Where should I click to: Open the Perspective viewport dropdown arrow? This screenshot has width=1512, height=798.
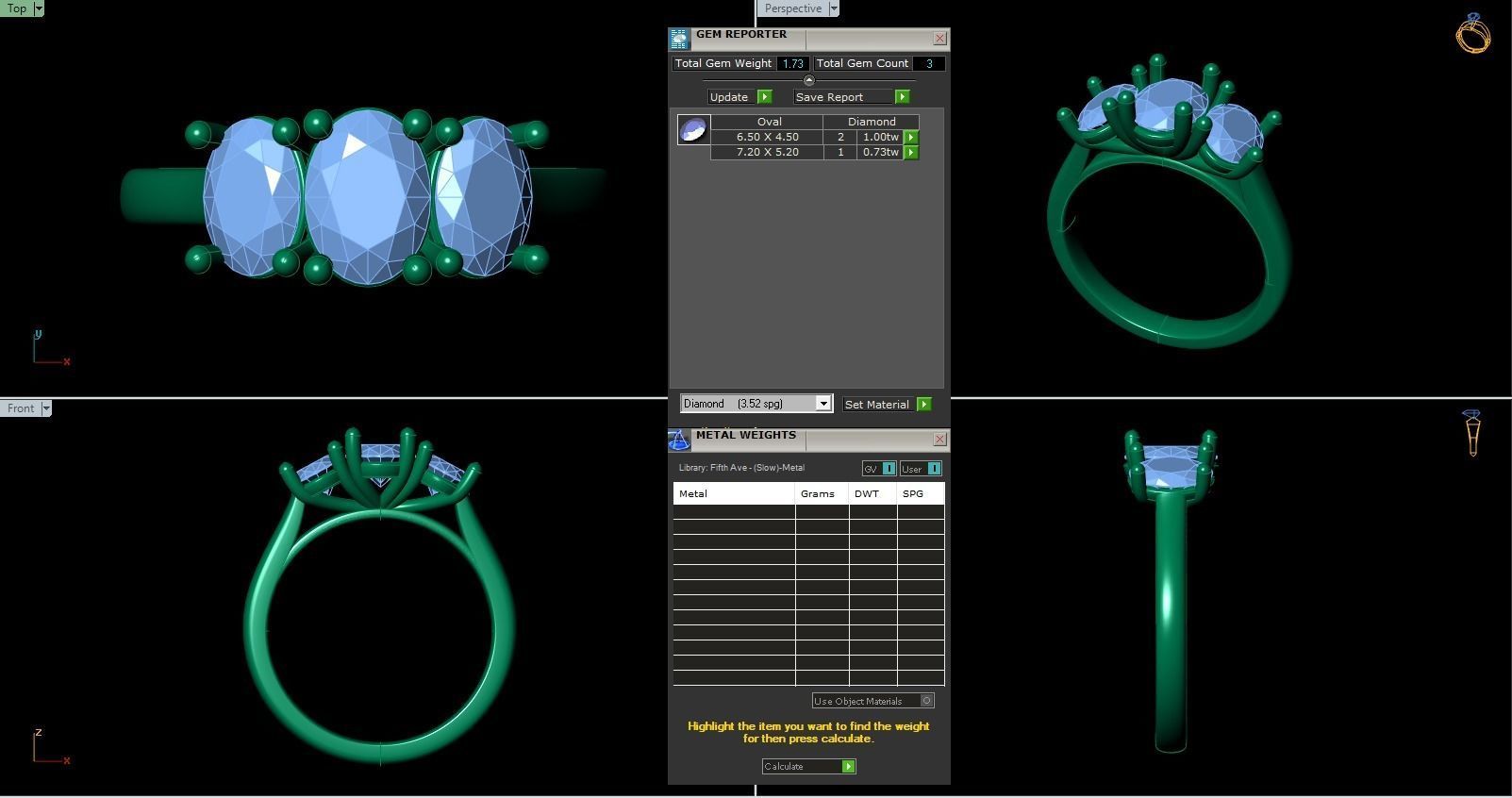(x=833, y=8)
